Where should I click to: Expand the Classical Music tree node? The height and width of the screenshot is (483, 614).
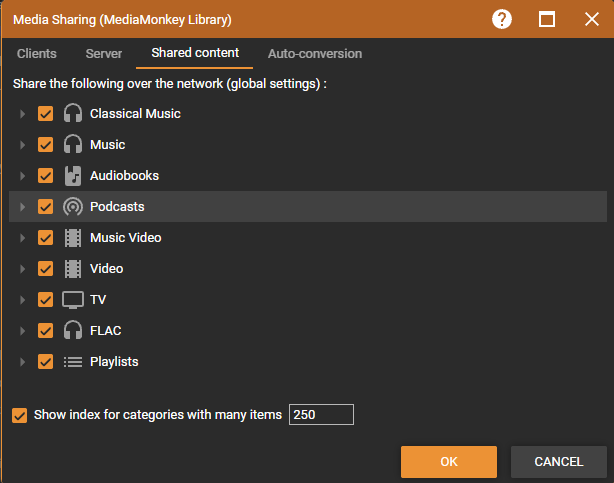(x=23, y=114)
